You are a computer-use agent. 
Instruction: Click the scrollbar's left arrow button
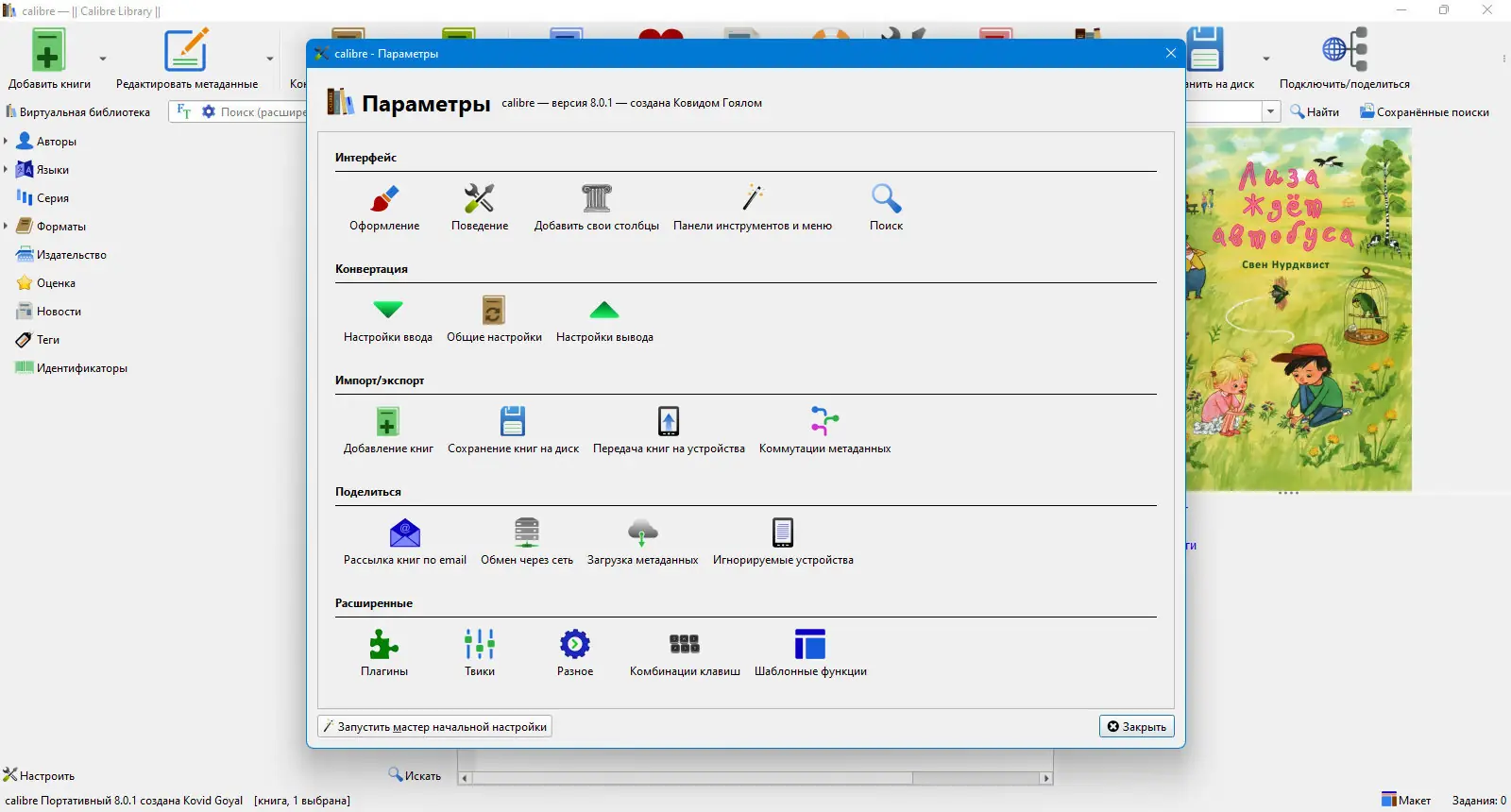464,778
